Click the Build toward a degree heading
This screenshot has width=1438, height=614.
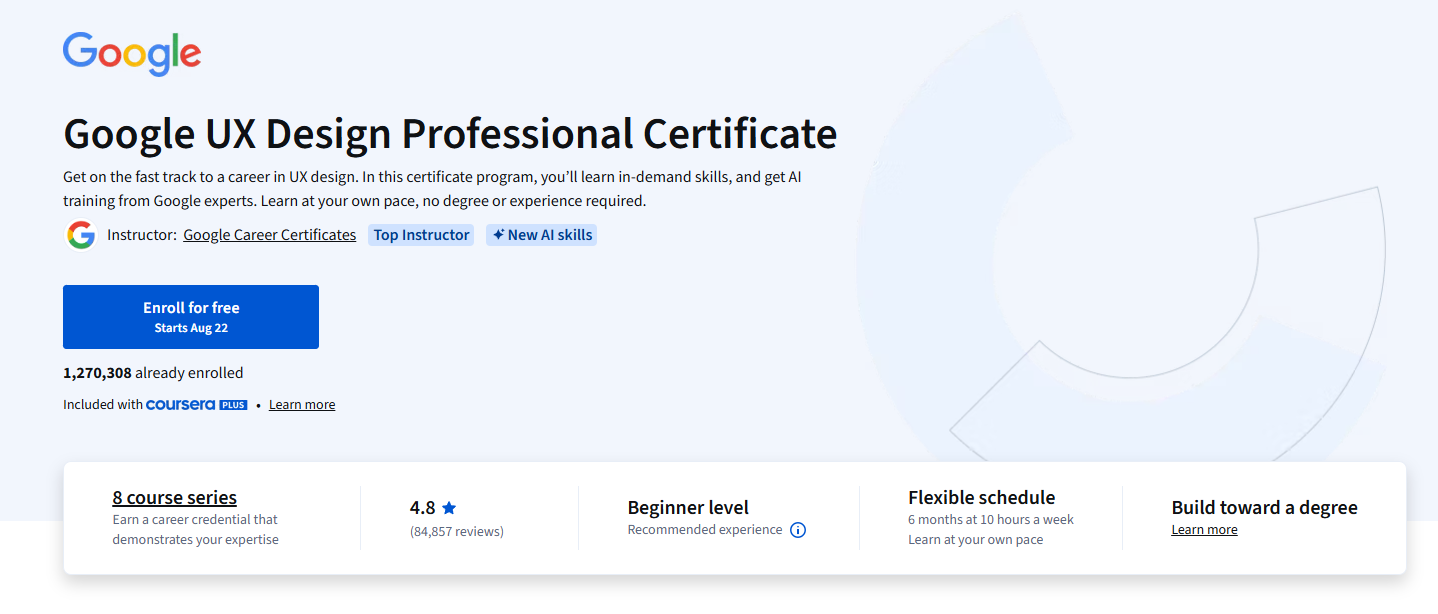click(x=1264, y=507)
